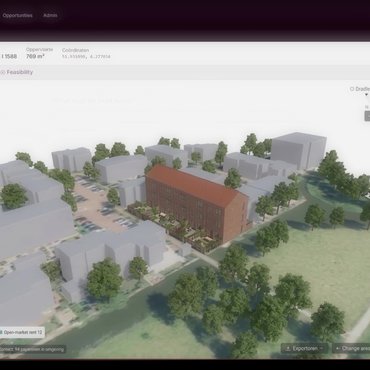Screen dimensions: 370x370
Task: Open the Opportunities menu item
Action: tap(17, 15)
